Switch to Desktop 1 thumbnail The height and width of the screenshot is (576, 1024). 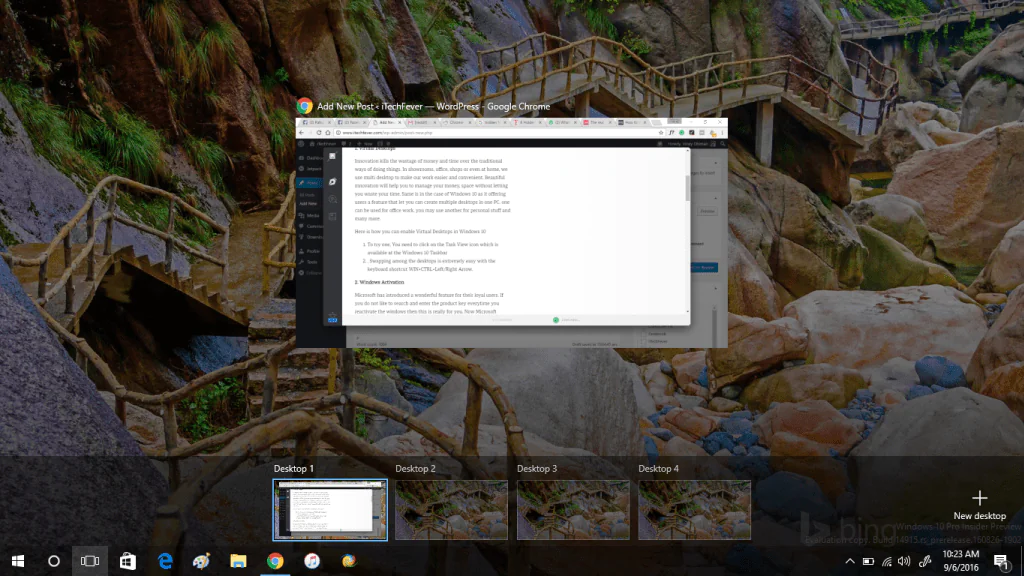pyautogui.click(x=330, y=510)
